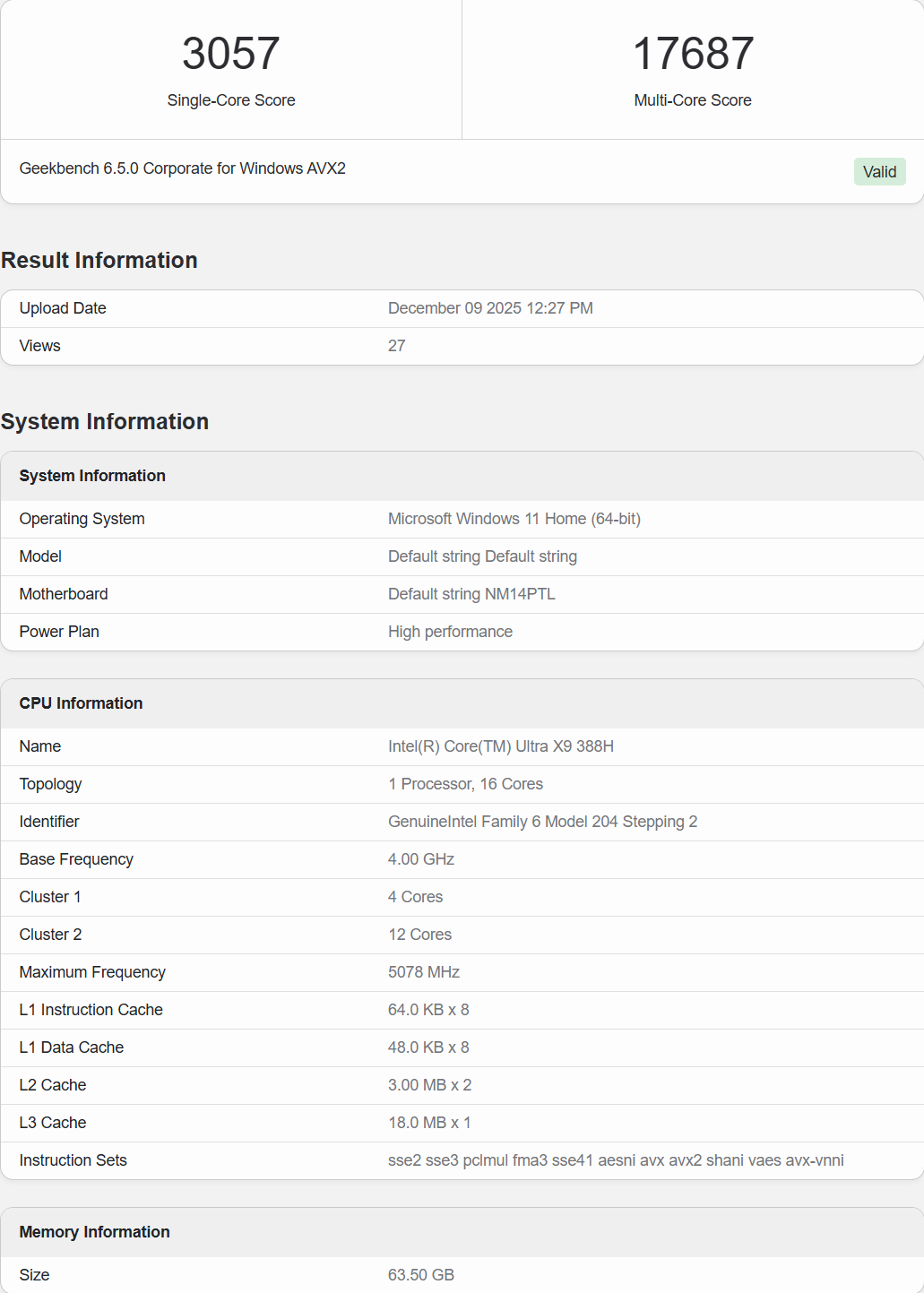This screenshot has height=1293, width=924.
Task: Expand the CPU Information section
Action: [81, 703]
